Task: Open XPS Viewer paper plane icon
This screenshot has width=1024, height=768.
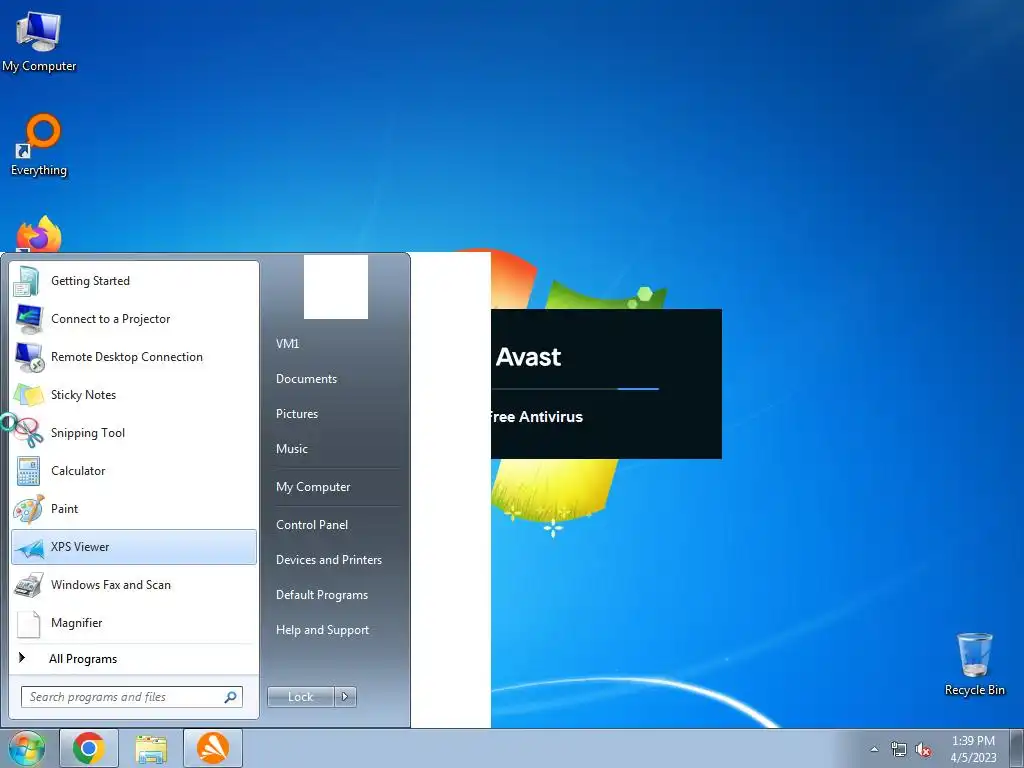Action: pos(29,548)
